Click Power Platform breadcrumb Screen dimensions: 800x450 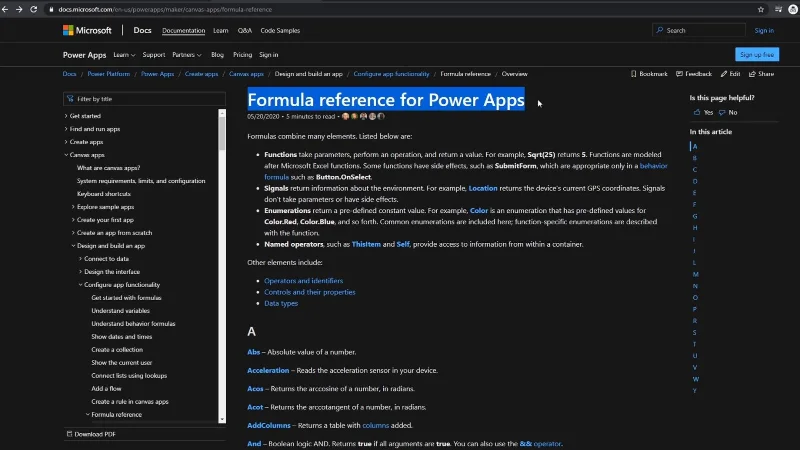click(109, 74)
